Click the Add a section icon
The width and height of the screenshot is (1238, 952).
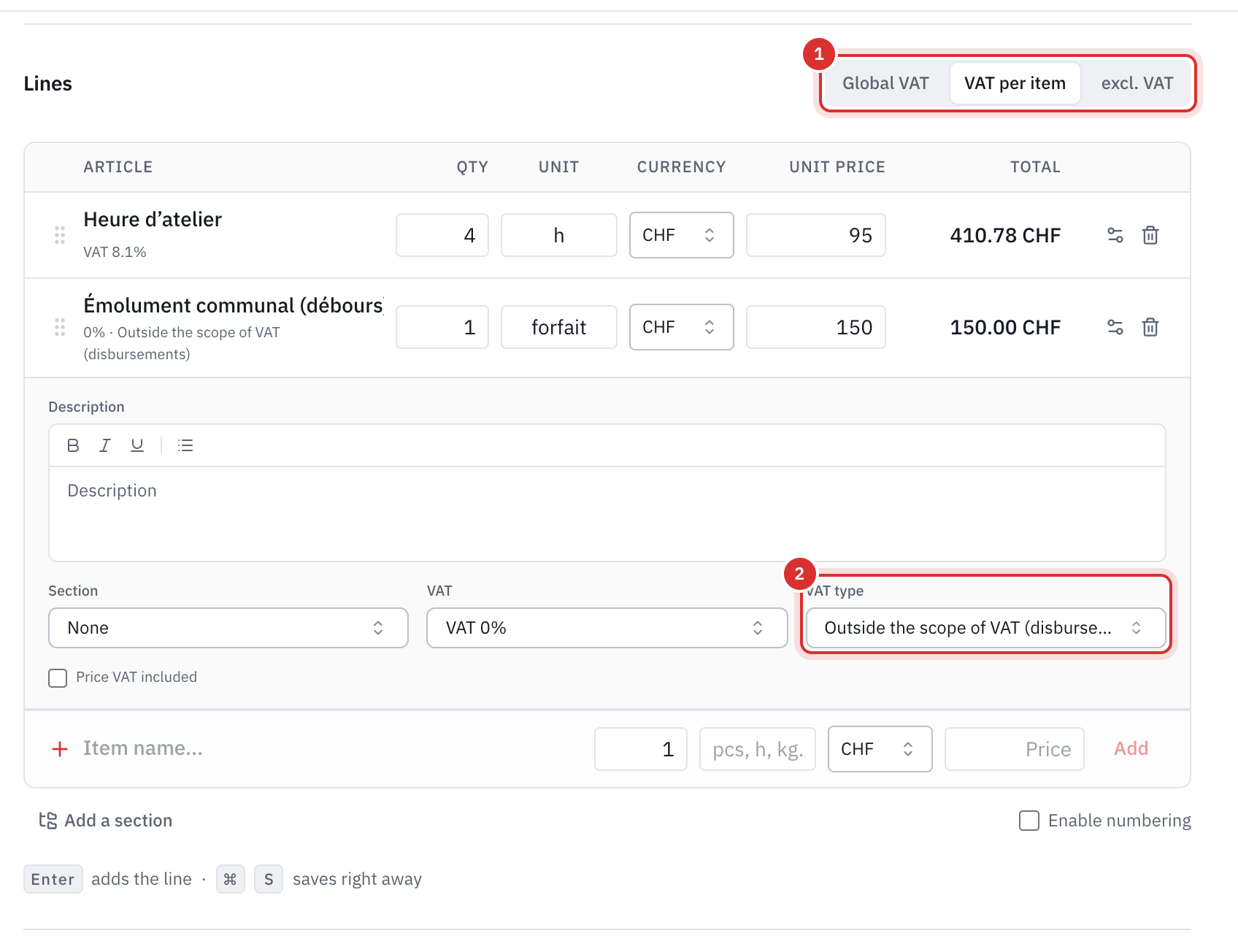click(48, 821)
